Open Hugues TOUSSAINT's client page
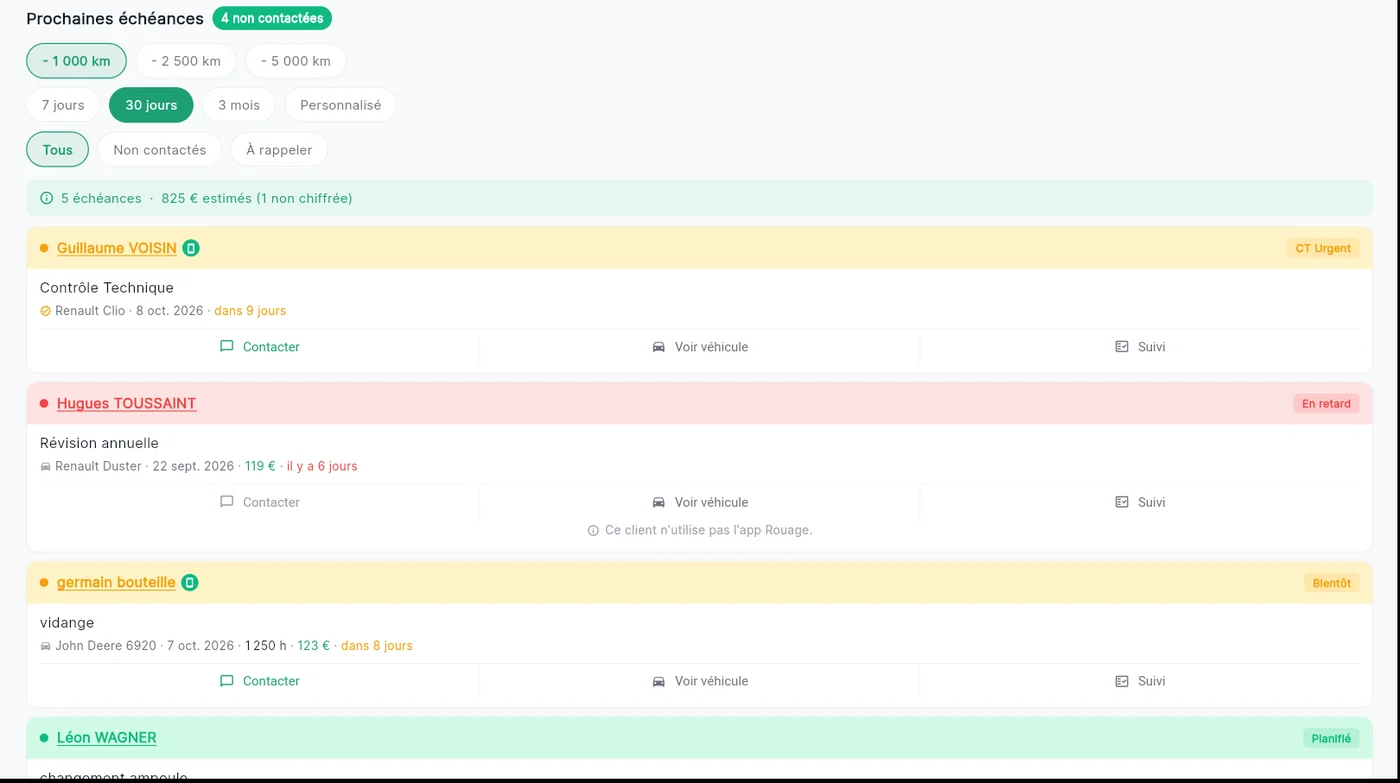1400x783 pixels. pos(127,404)
